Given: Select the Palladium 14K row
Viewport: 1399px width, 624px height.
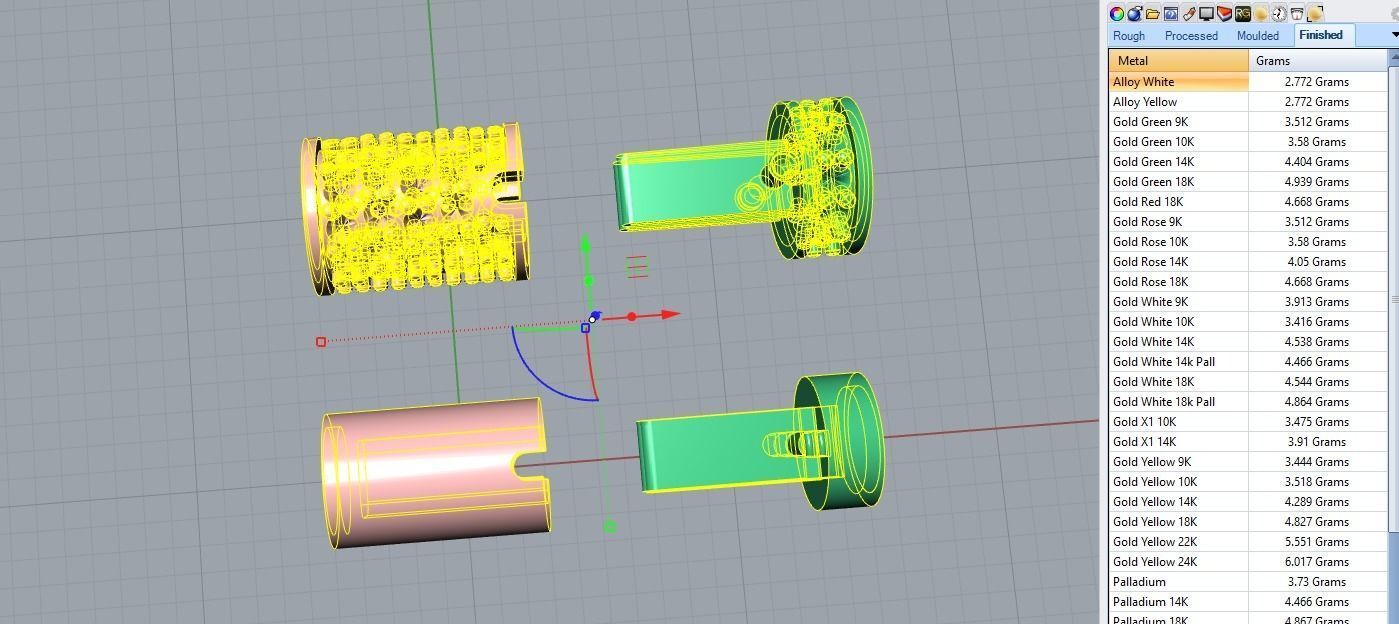Looking at the screenshot, I should click(x=1248, y=602).
